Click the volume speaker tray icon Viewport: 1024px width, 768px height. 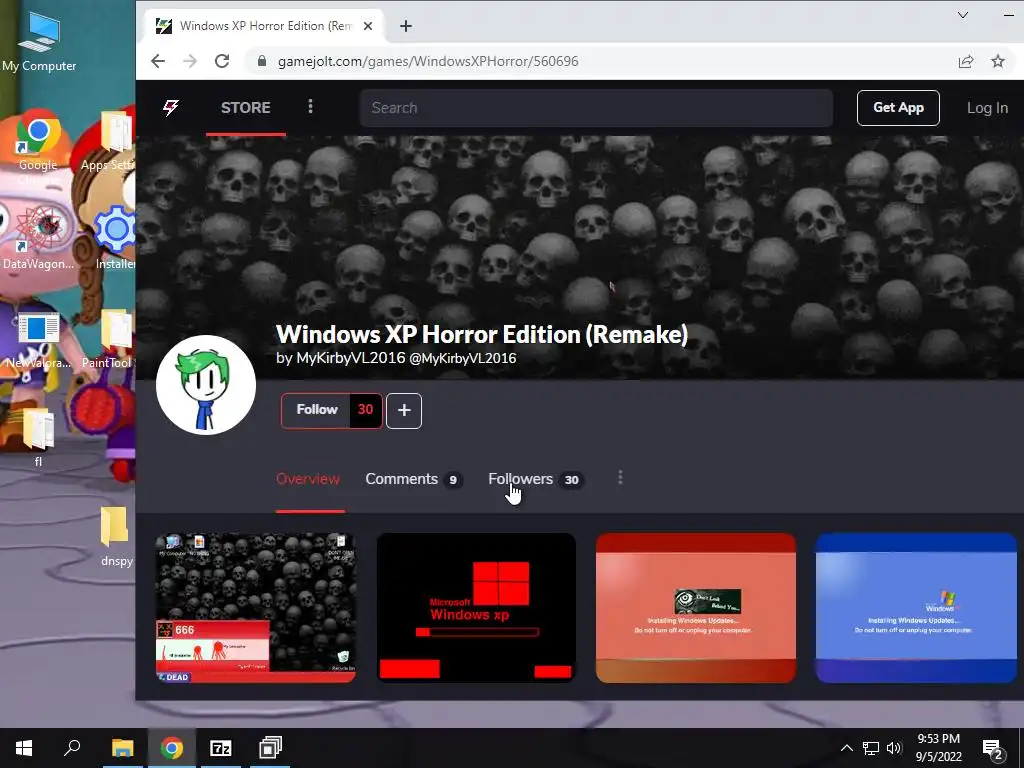pos(894,748)
